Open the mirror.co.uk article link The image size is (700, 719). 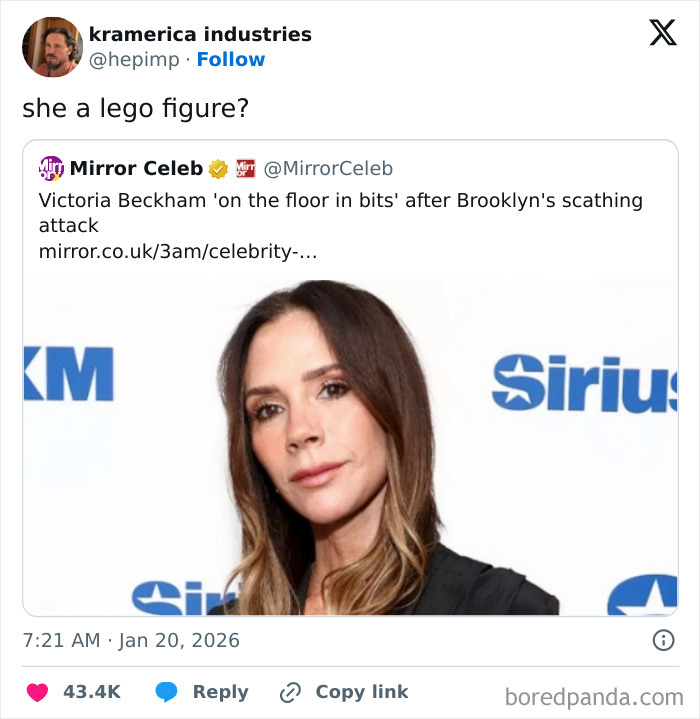178,252
